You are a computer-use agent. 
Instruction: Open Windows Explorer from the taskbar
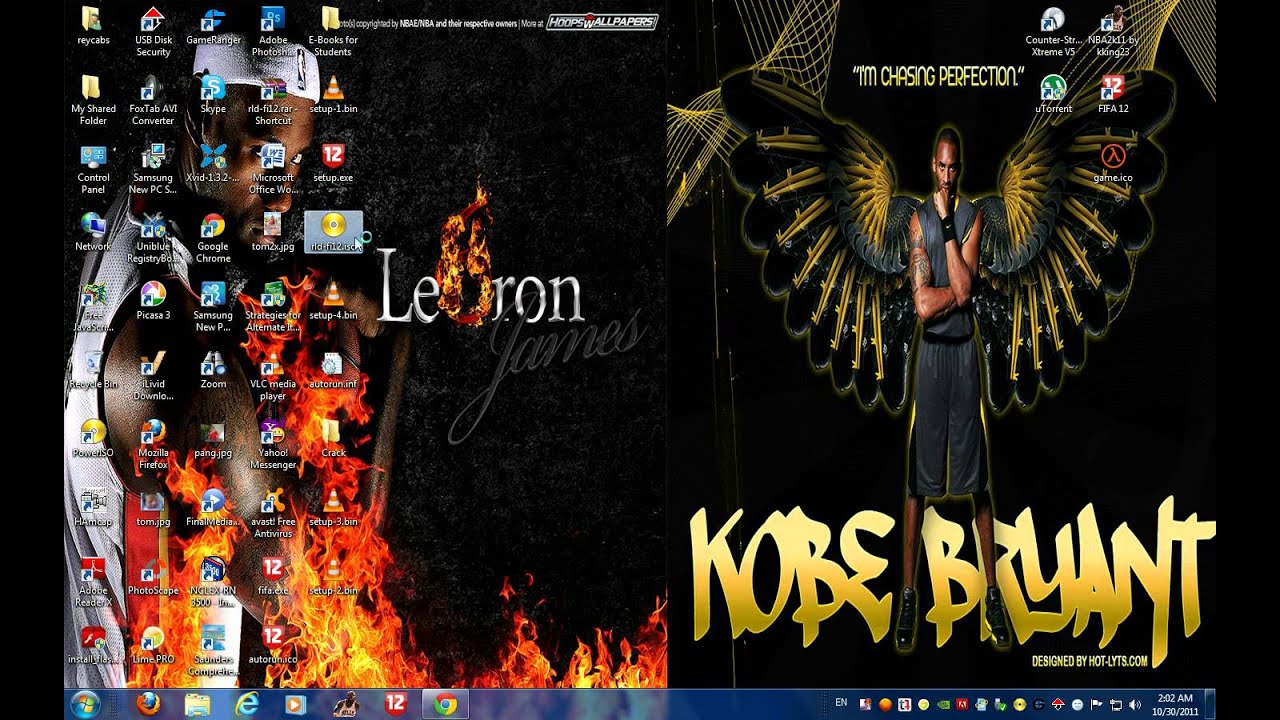pyautogui.click(x=198, y=704)
